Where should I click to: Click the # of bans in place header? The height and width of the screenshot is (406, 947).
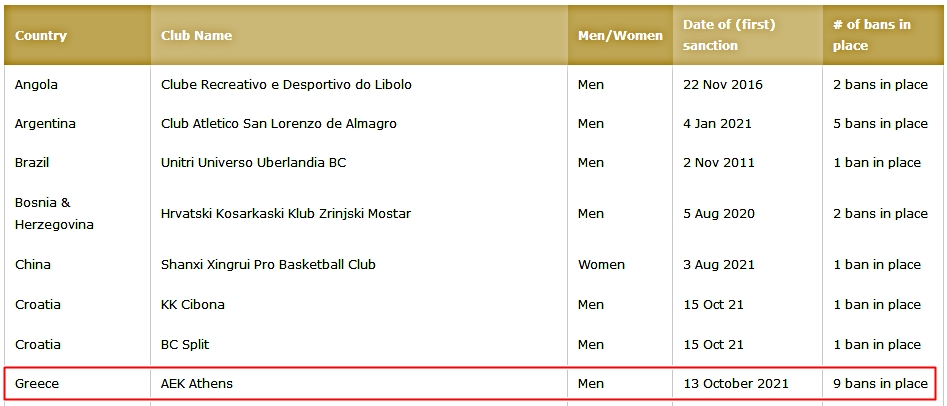tap(872, 35)
